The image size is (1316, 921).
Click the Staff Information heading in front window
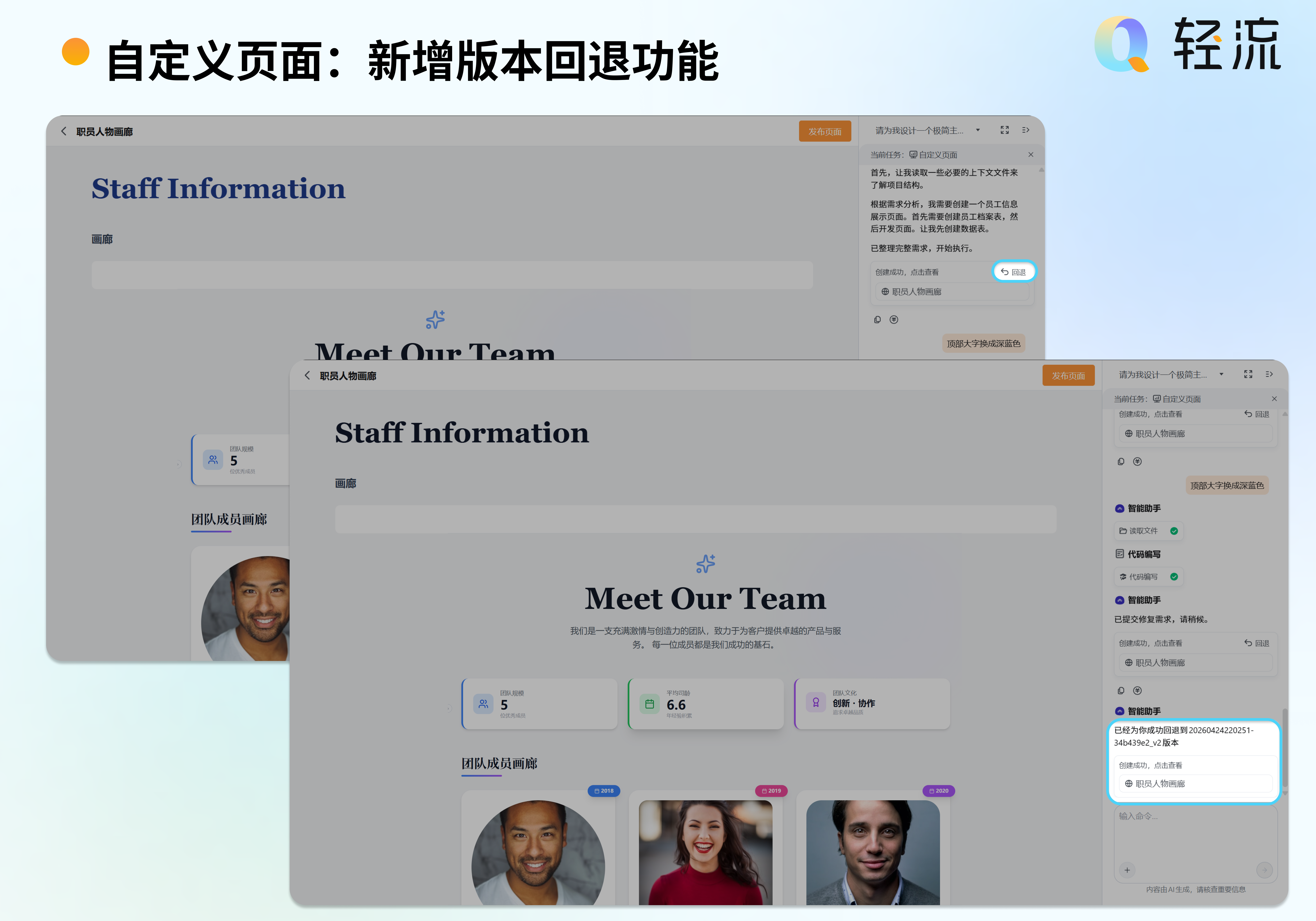click(x=462, y=433)
